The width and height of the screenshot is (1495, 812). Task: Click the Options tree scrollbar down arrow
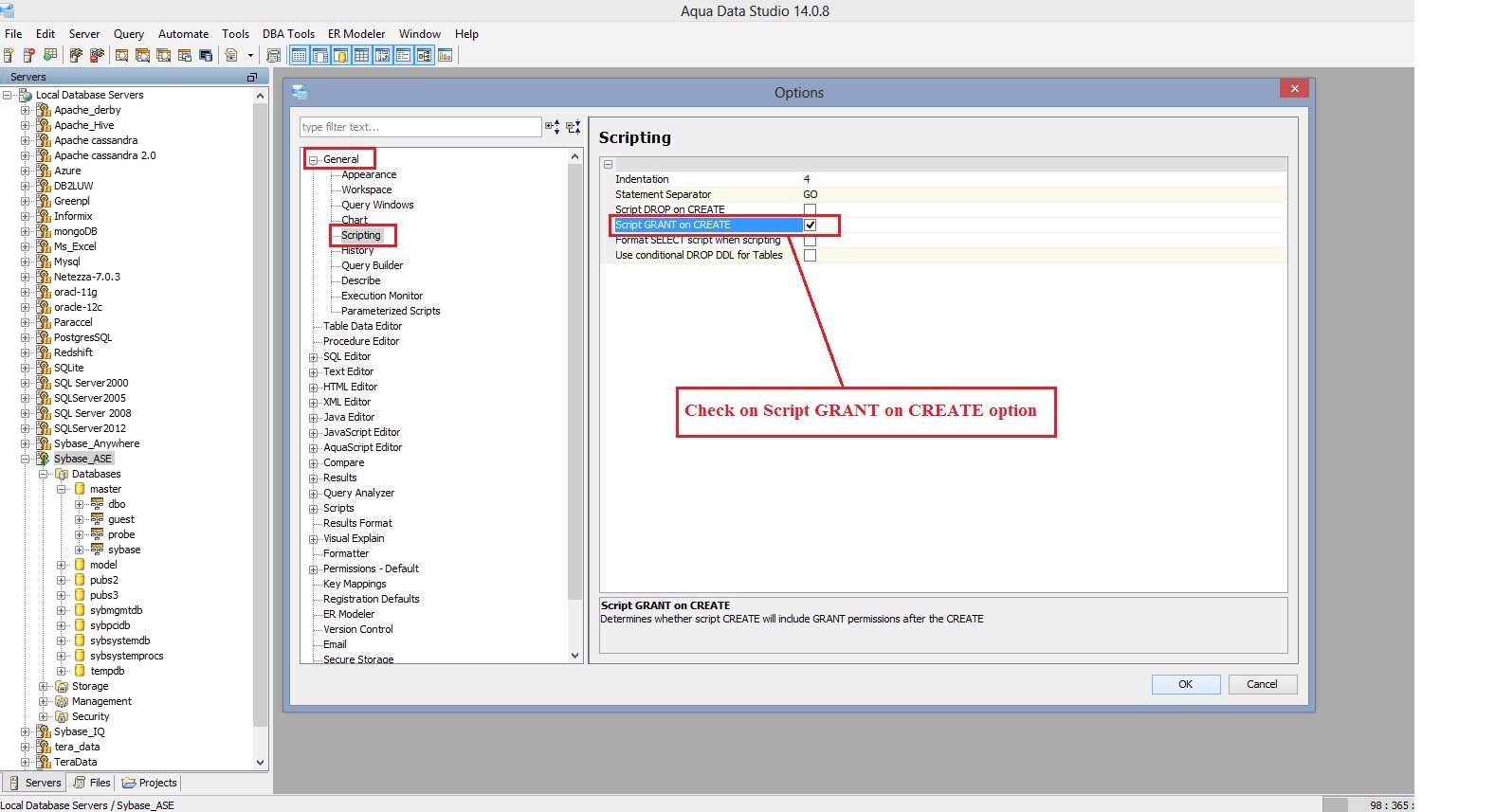(574, 656)
